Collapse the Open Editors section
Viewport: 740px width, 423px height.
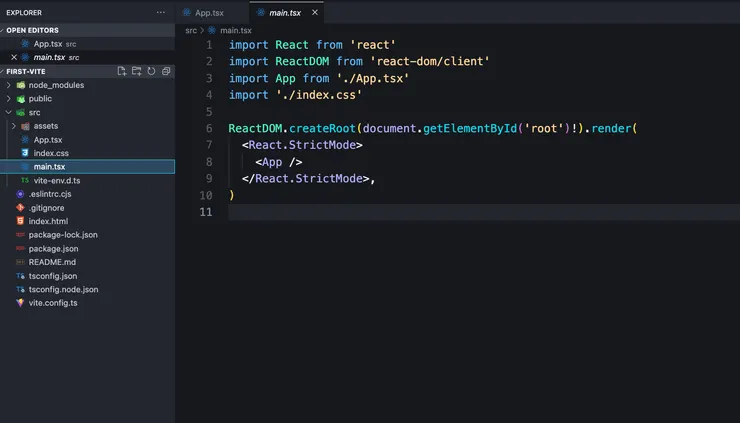coord(32,30)
